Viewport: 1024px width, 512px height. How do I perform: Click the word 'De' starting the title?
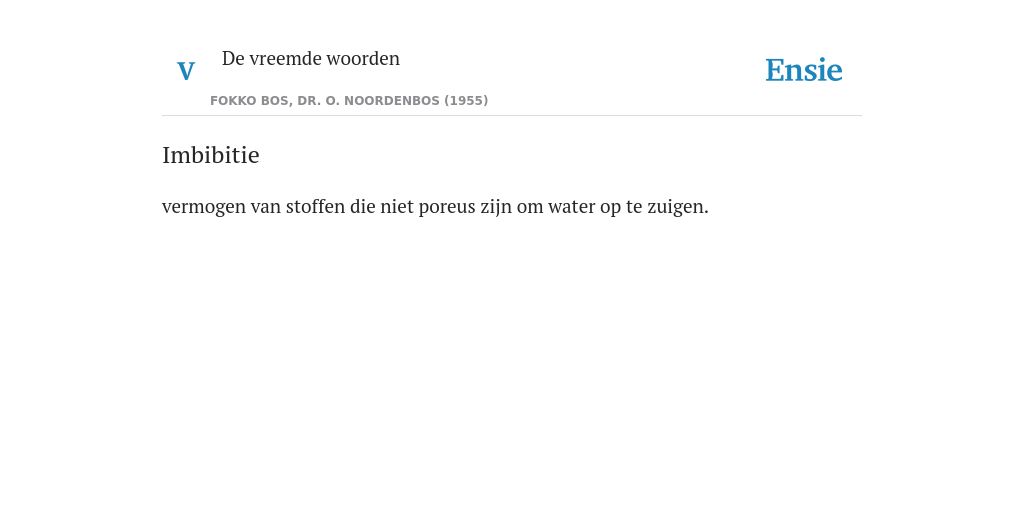233,58
